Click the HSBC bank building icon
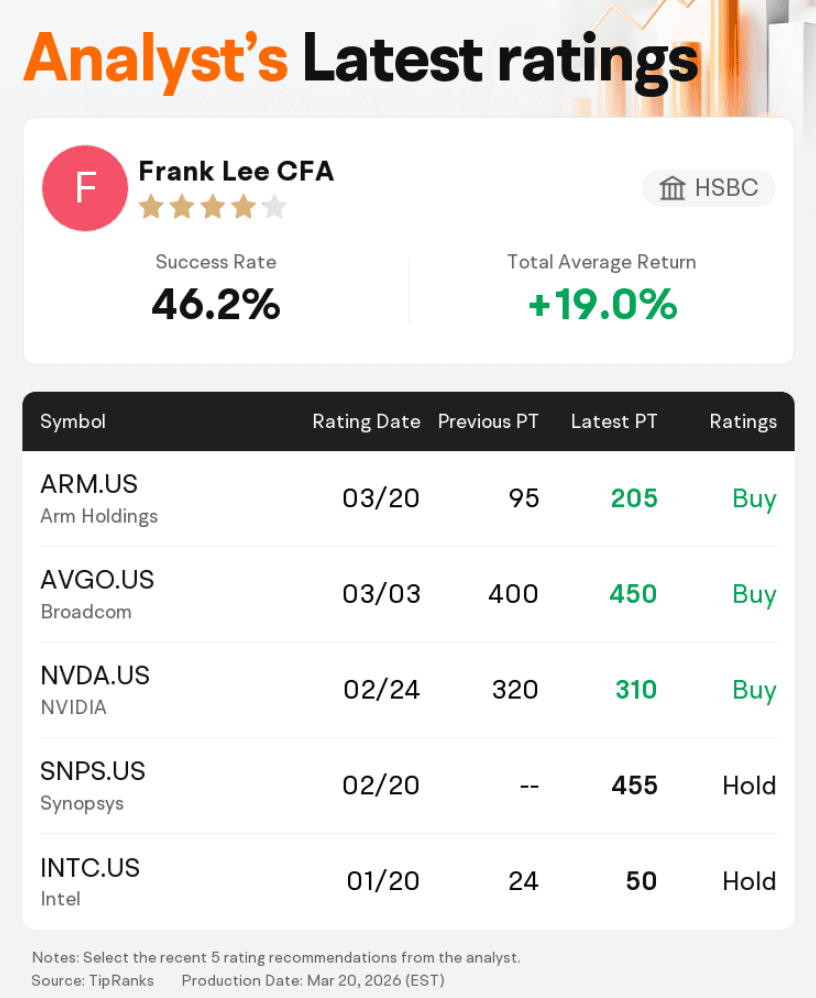Viewport: 816px width, 998px height. tap(672, 188)
